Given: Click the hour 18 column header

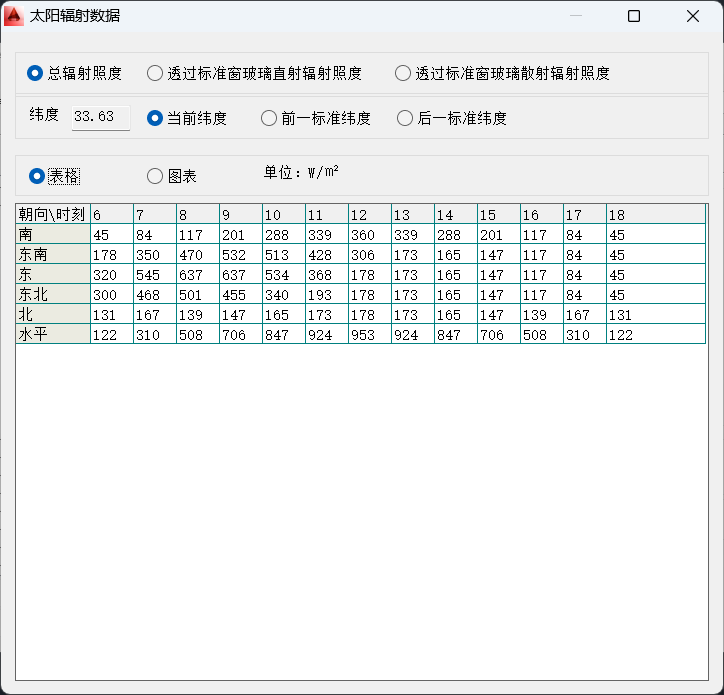Looking at the screenshot, I should tap(627, 215).
